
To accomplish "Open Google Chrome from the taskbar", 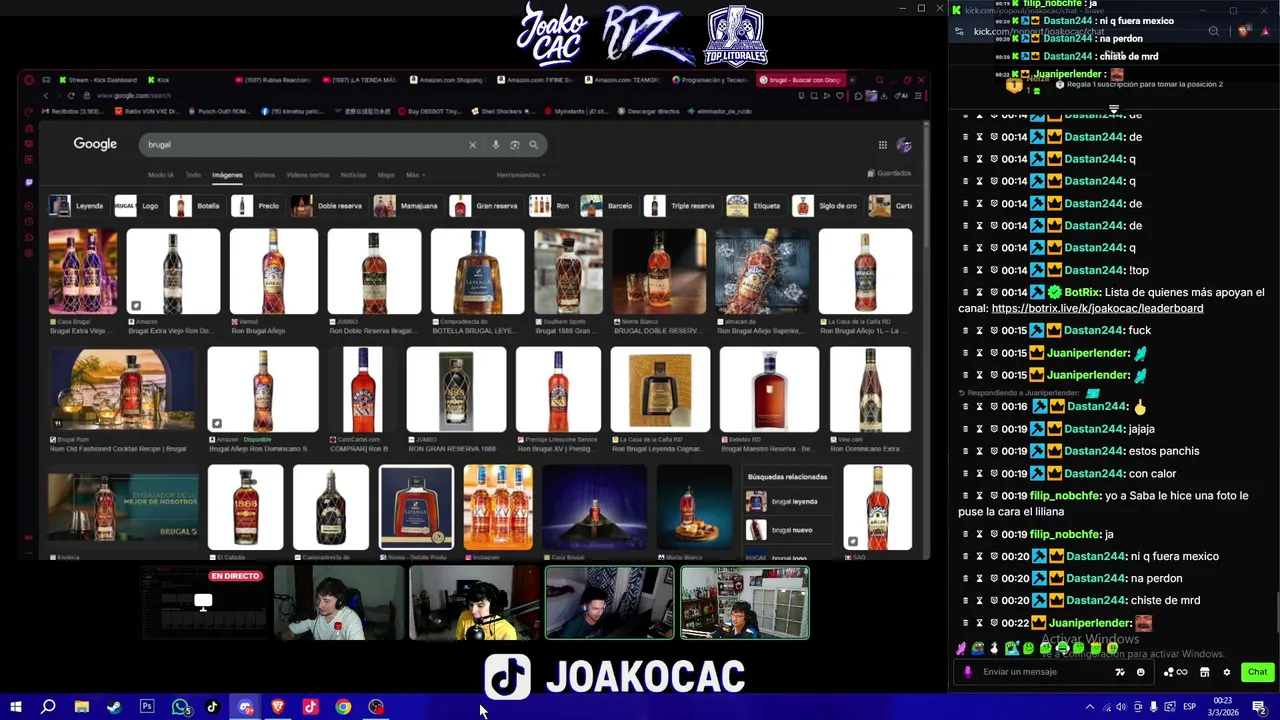I will click(x=343, y=707).
